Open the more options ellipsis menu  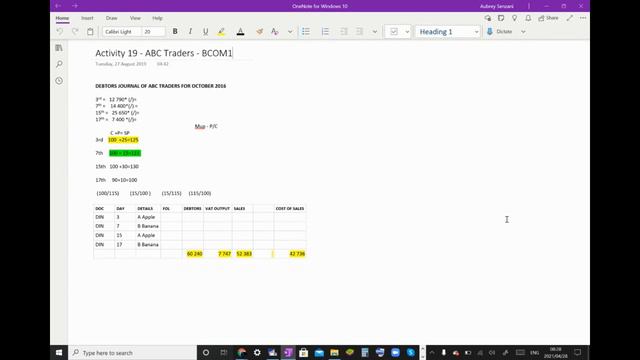pyautogui.click(x=583, y=18)
